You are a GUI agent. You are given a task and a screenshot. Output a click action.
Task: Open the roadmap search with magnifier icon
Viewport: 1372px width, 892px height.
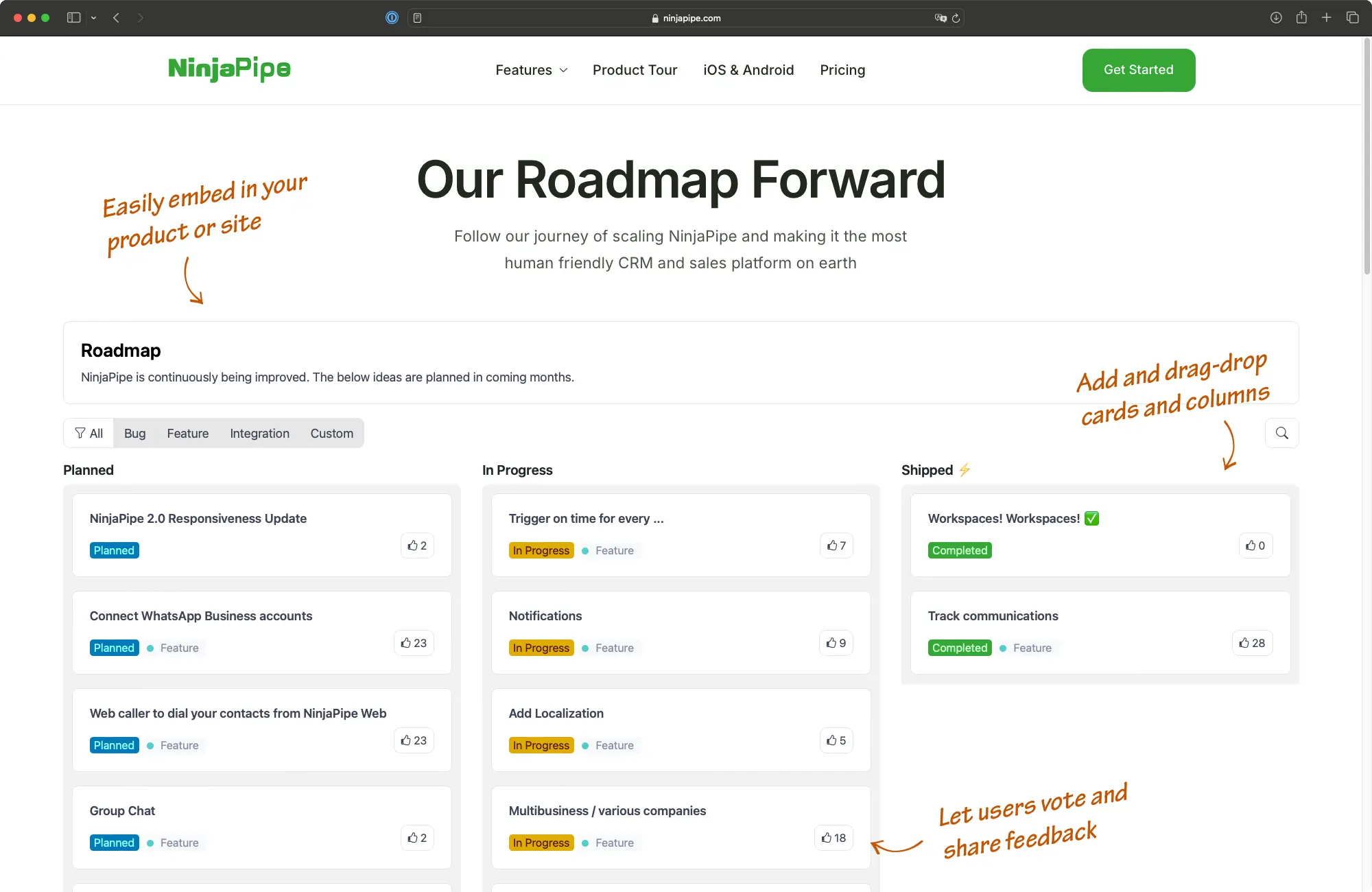(x=1281, y=433)
